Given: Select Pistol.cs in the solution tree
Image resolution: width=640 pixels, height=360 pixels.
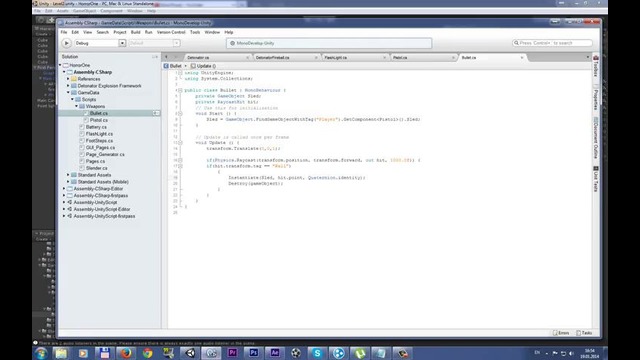Looking at the screenshot, I should coord(99,120).
